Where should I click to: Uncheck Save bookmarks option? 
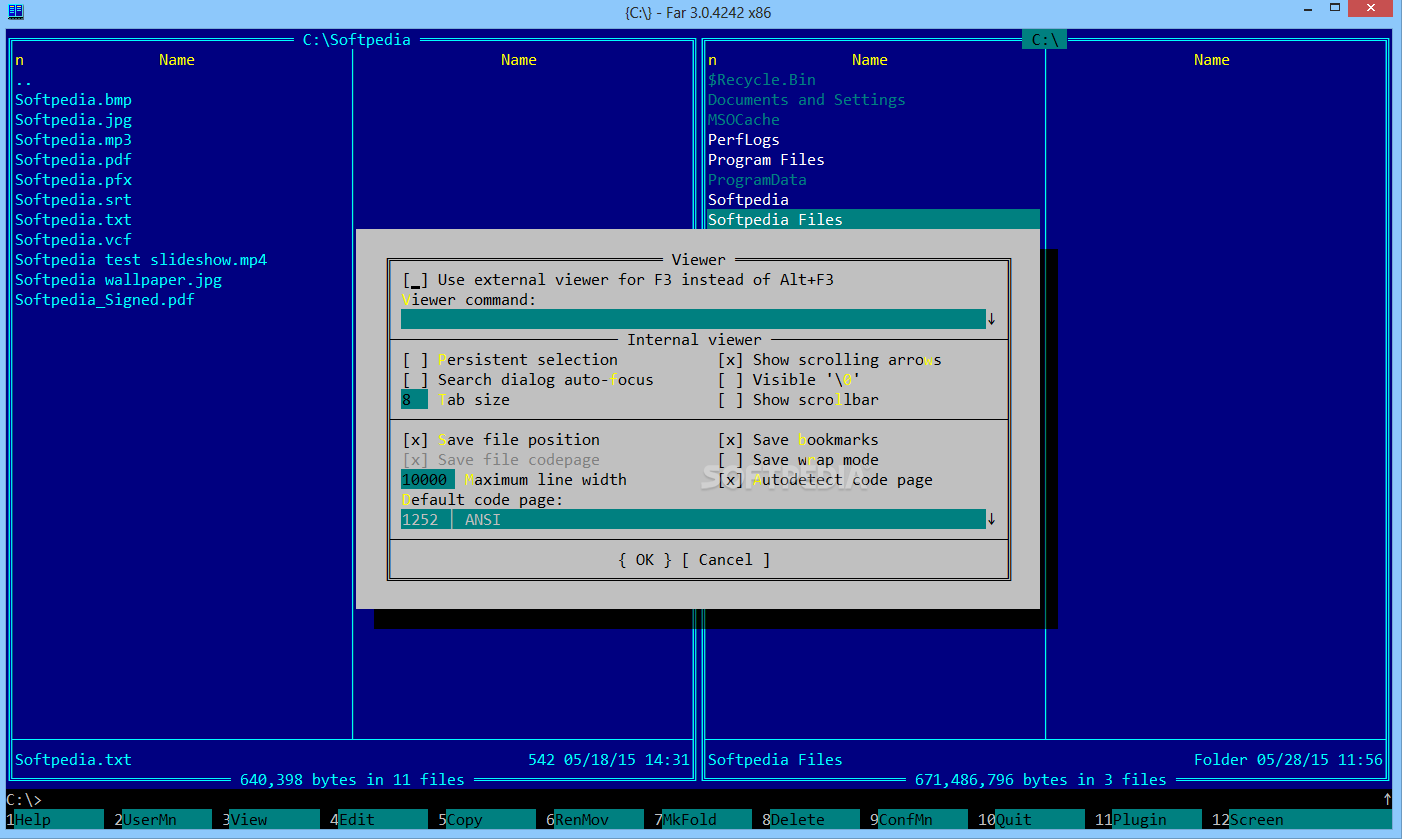[x=730, y=440]
